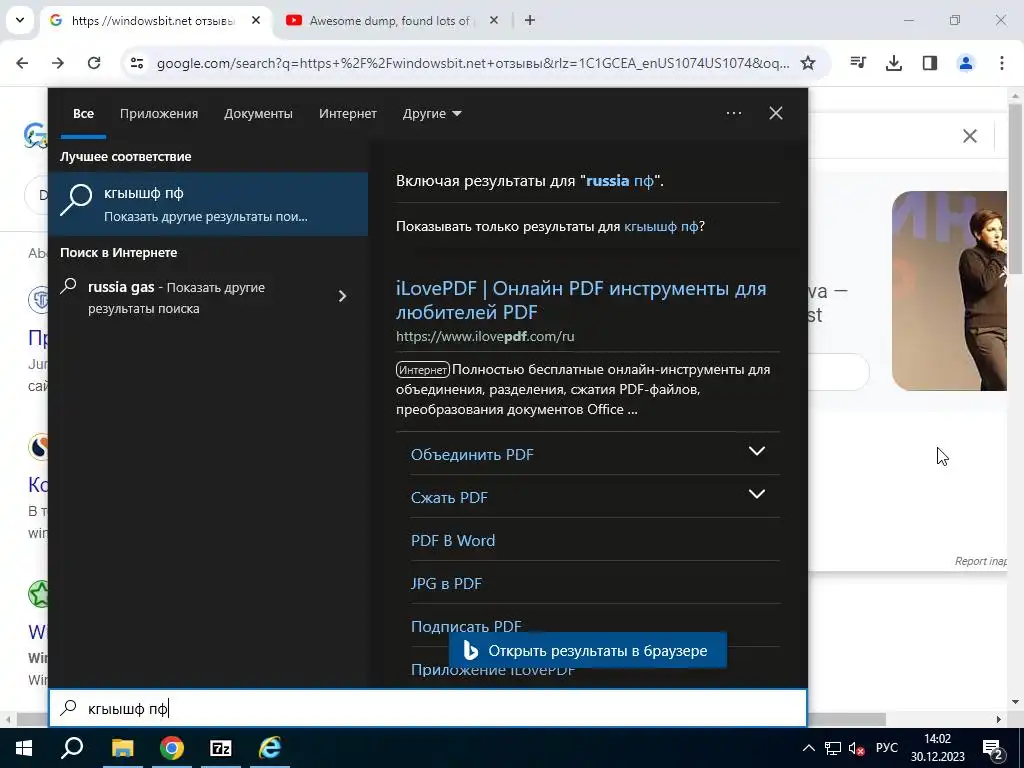Screen dimensions: 1024x768
Task: Click the Chrome address bar URL
Action: coord(473,63)
